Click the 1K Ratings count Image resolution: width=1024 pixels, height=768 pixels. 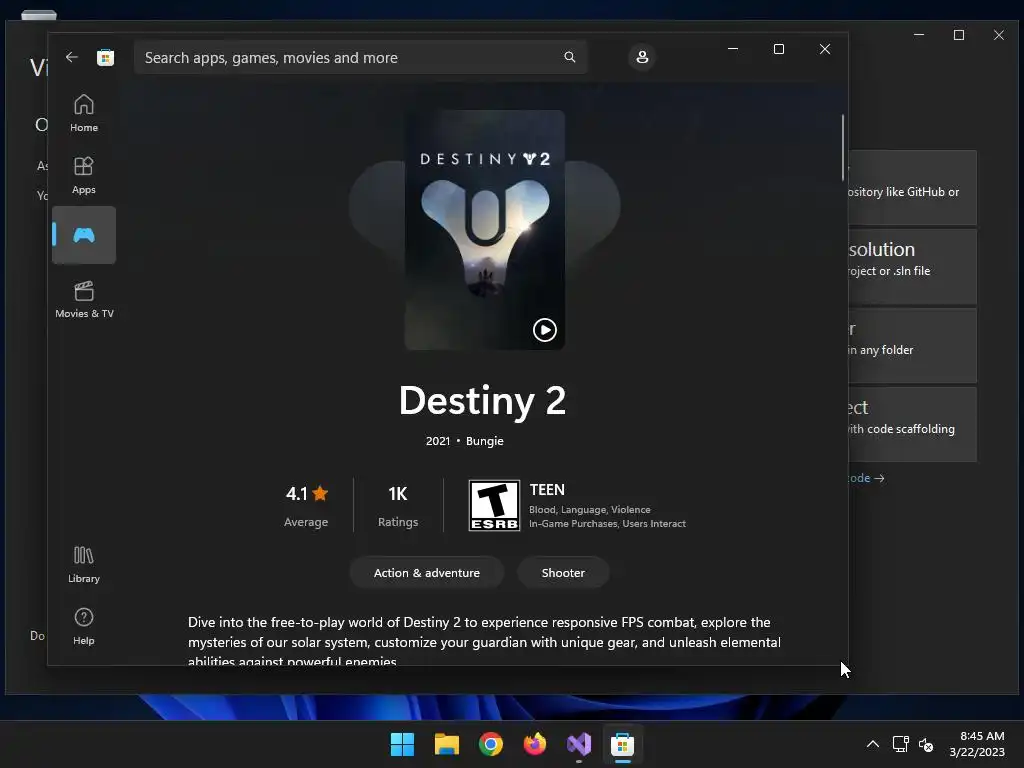(398, 505)
